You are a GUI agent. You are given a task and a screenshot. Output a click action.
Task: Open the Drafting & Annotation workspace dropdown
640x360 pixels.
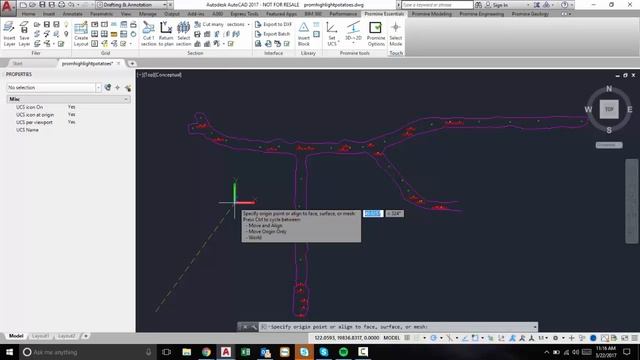(165, 5)
